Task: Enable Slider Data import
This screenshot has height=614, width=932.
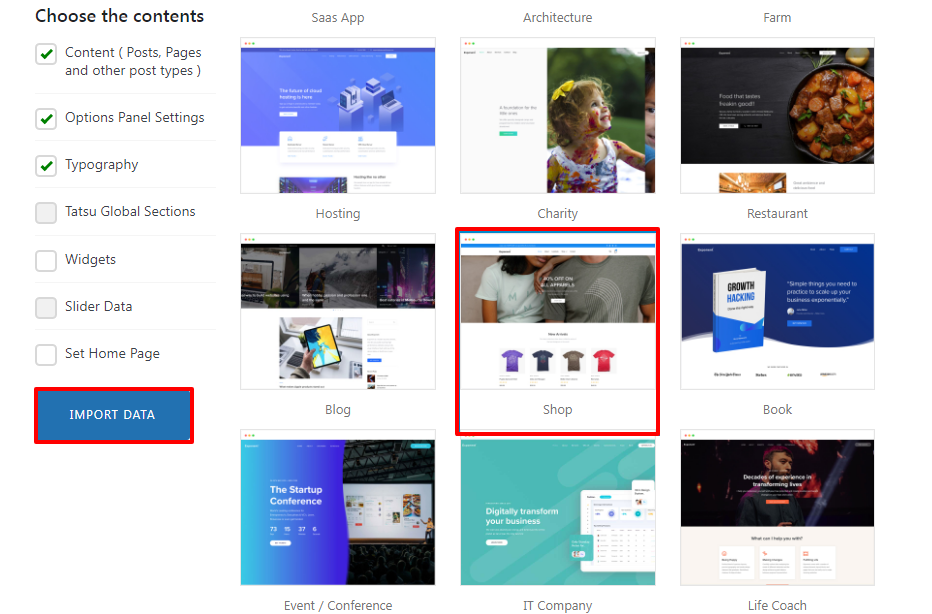Action: 46,308
